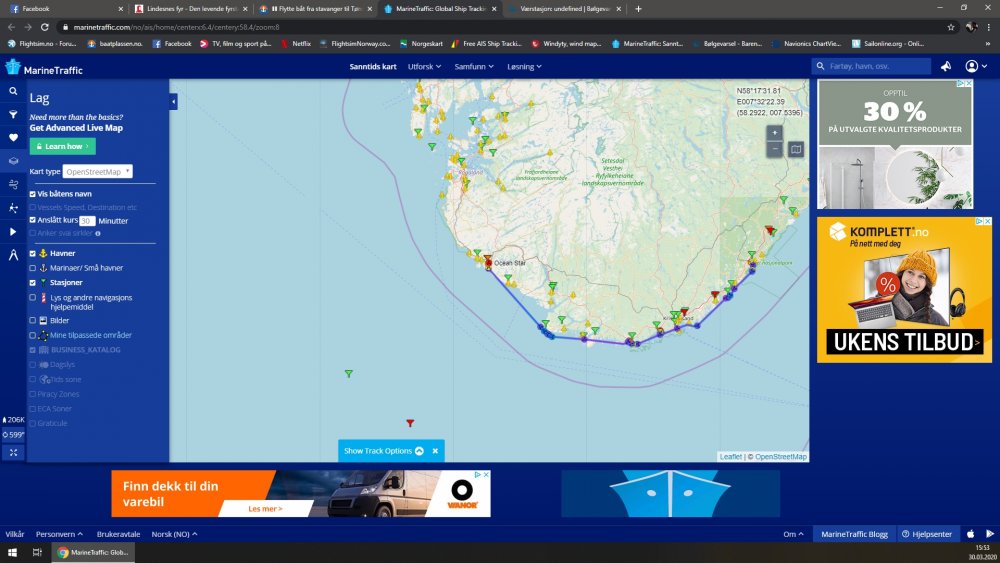1000x563 pixels.
Task: Toggle 'Vessels Speed, Destination etc' checkbox
Action: [33, 207]
